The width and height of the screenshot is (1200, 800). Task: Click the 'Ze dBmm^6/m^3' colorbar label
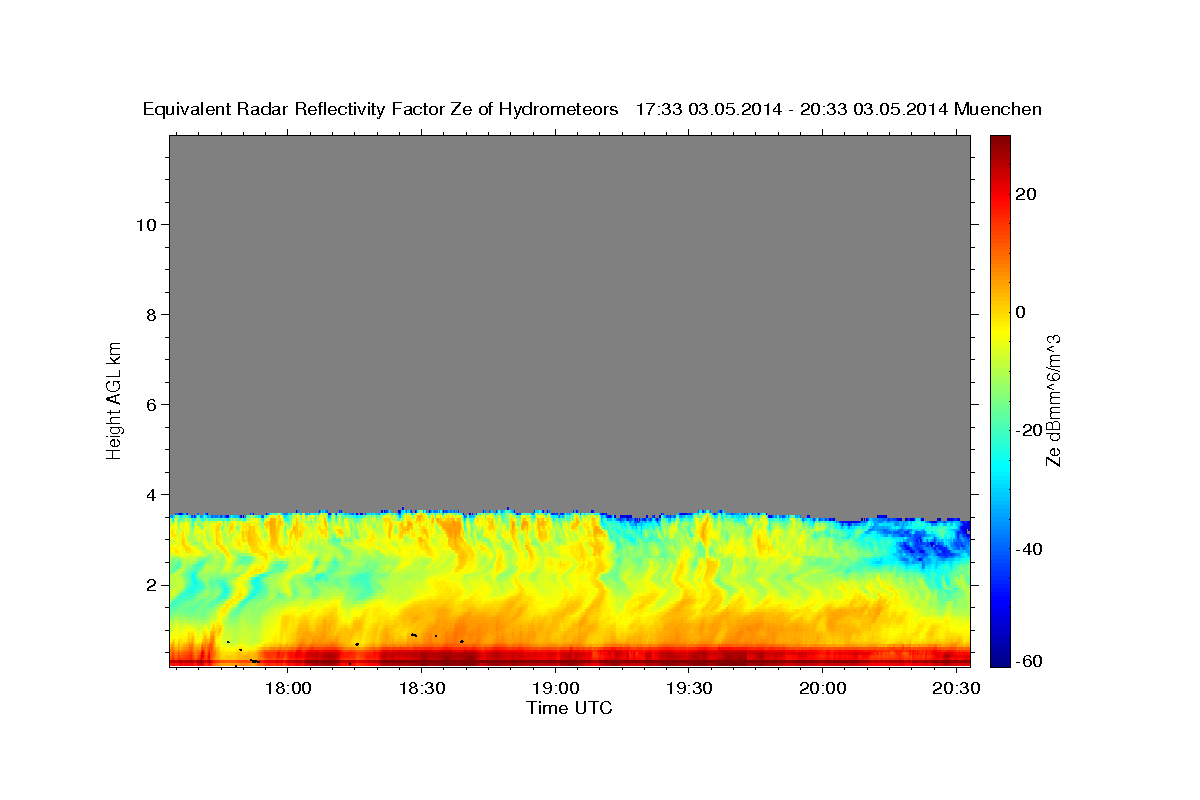(1052, 399)
